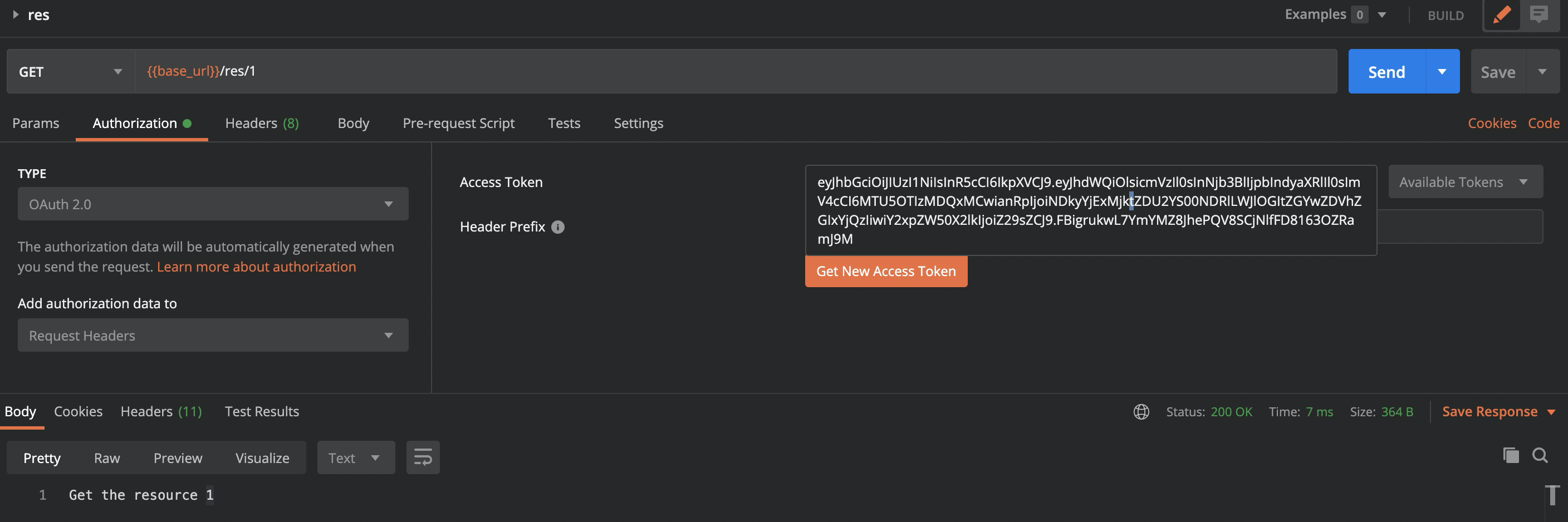Open the comments icon

(x=1539, y=14)
